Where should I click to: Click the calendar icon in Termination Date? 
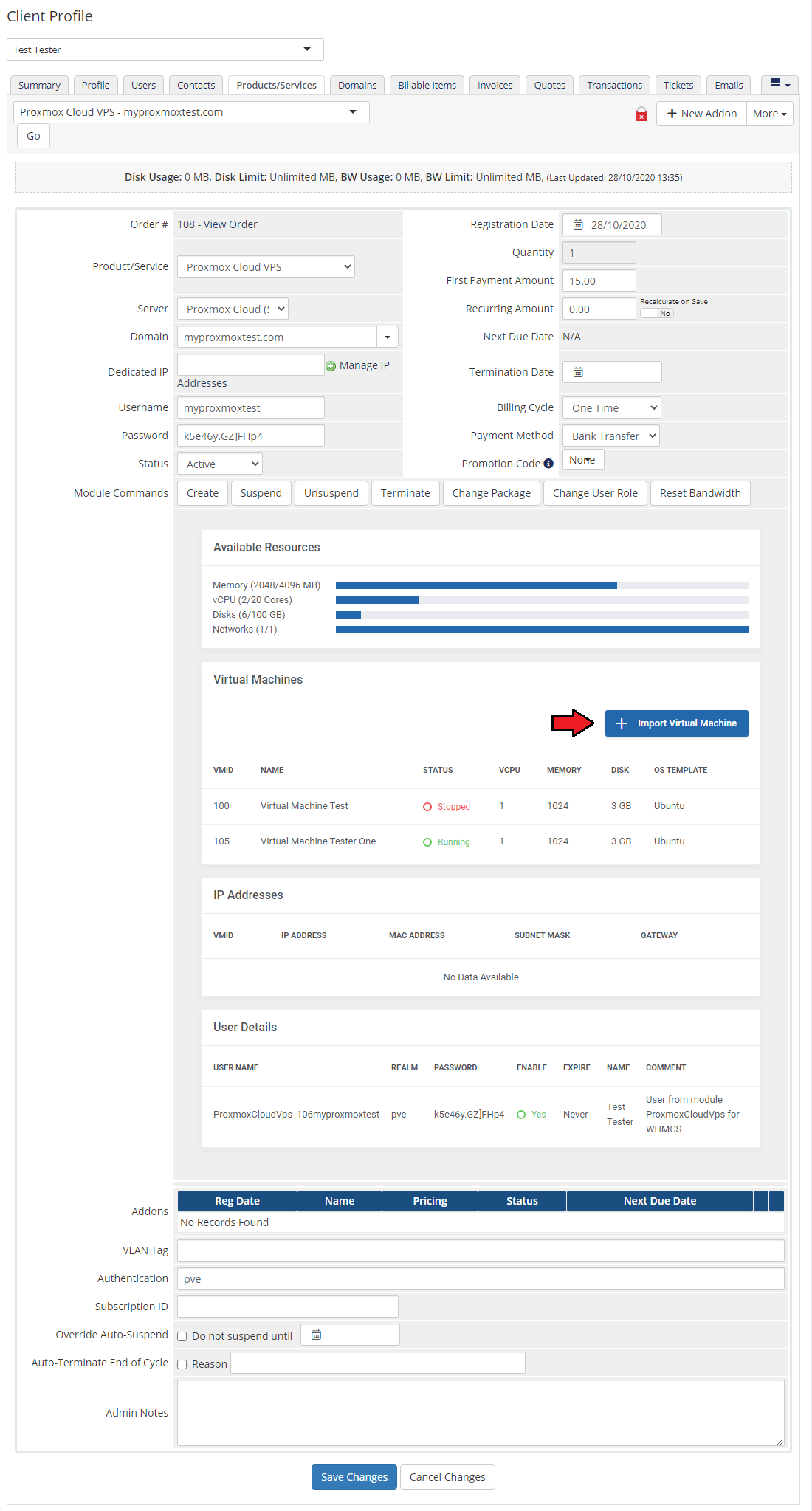(x=579, y=372)
